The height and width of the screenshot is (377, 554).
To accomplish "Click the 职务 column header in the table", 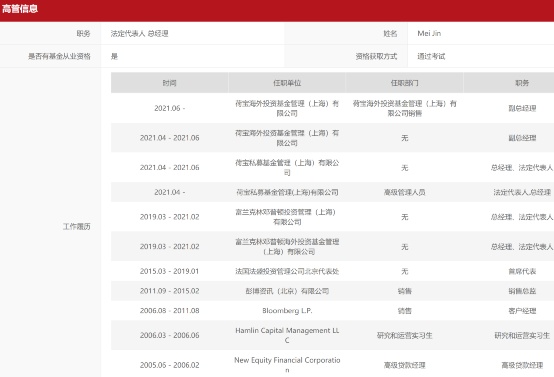I will 522,83.
